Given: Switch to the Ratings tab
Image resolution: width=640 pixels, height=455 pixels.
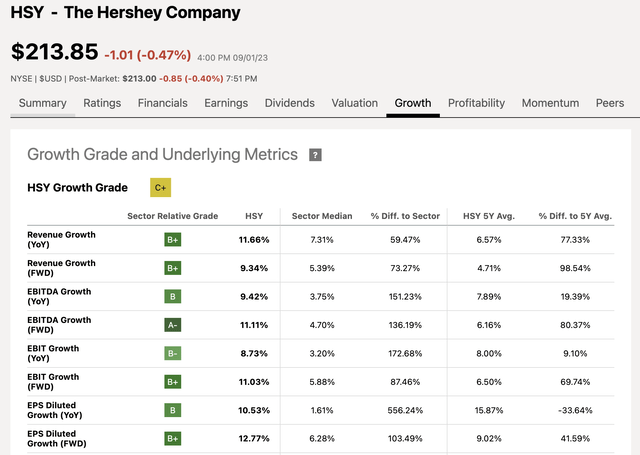Looking at the screenshot, I should pyautogui.click(x=102, y=103).
